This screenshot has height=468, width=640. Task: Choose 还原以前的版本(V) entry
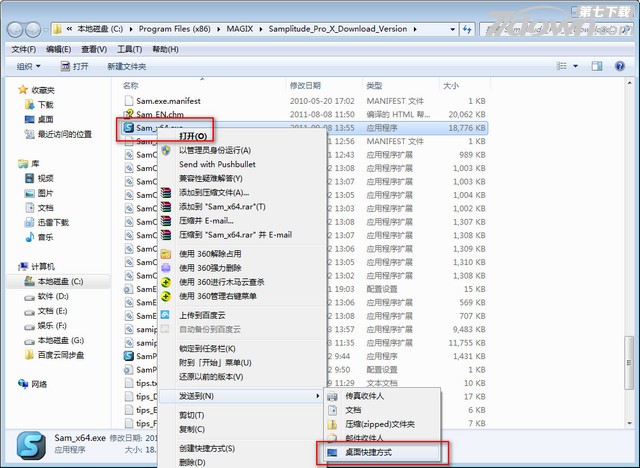point(242,377)
